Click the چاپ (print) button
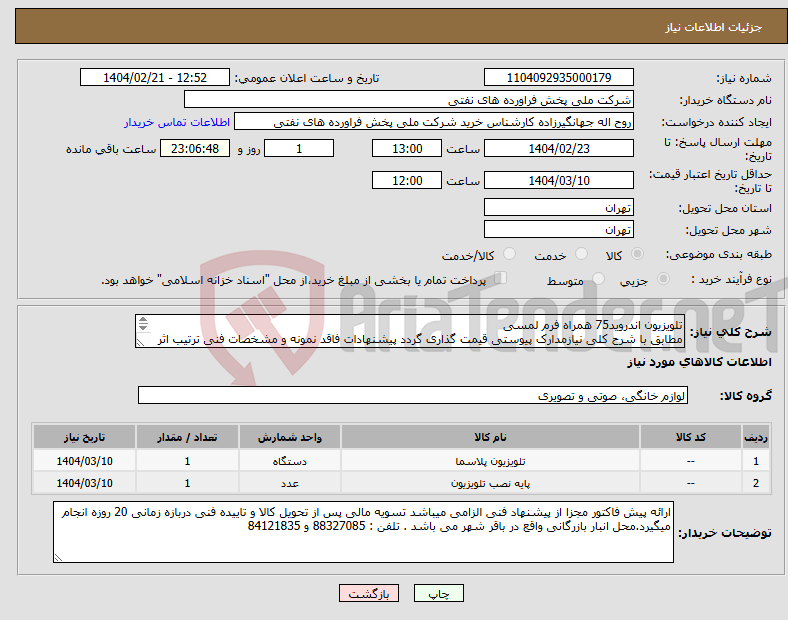Image resolution: width=788 pixels, height=620 pixels. (438, 593)
